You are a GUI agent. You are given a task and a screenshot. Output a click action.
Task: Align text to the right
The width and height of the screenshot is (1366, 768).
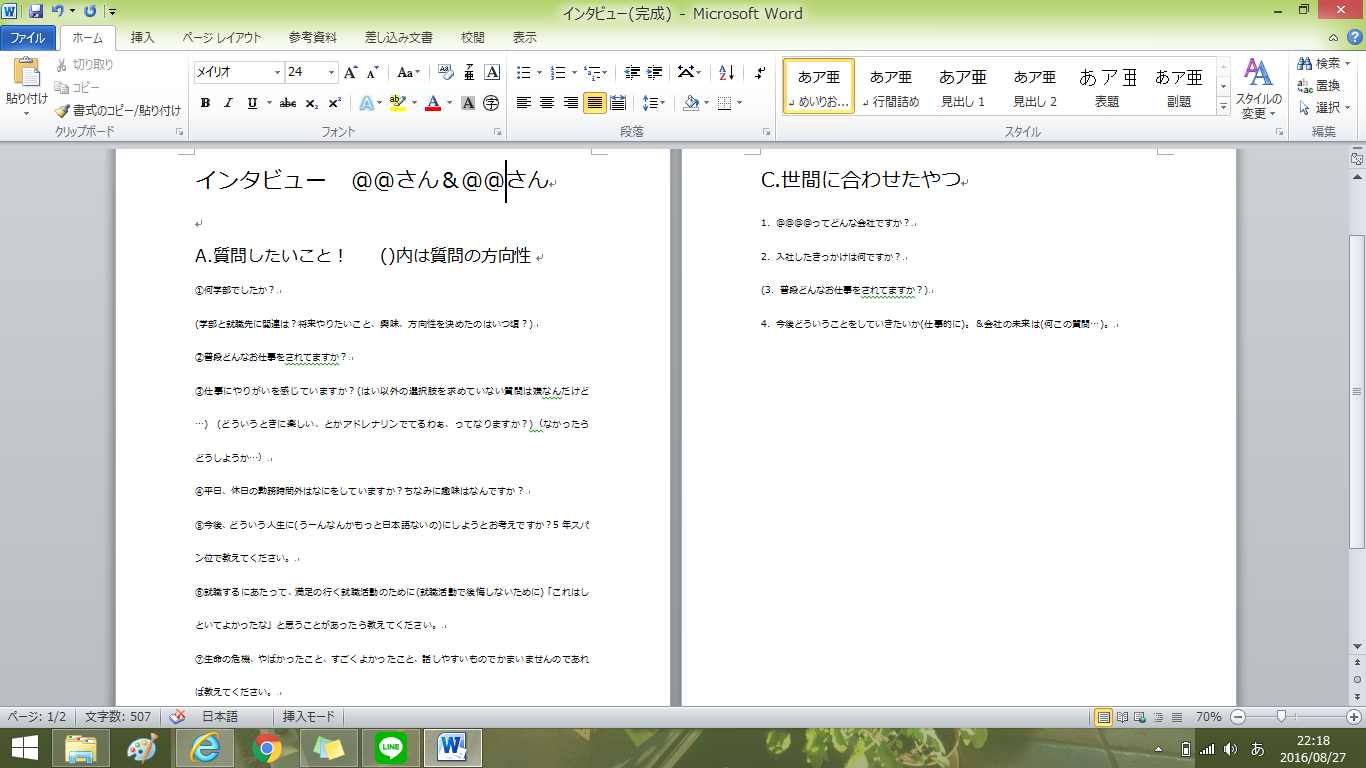point(571,103)
